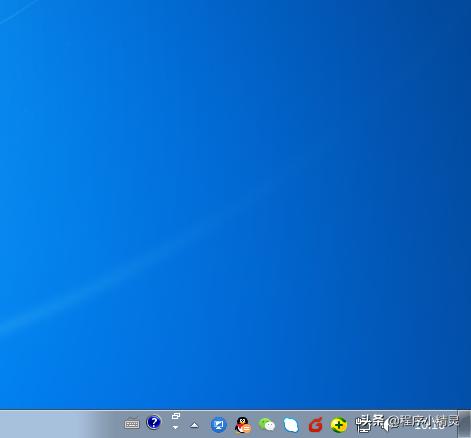This screenshot has height=438, width=471.
Task: Open the red swirl-shaped tray icon
Action: [x=315, y=425]
